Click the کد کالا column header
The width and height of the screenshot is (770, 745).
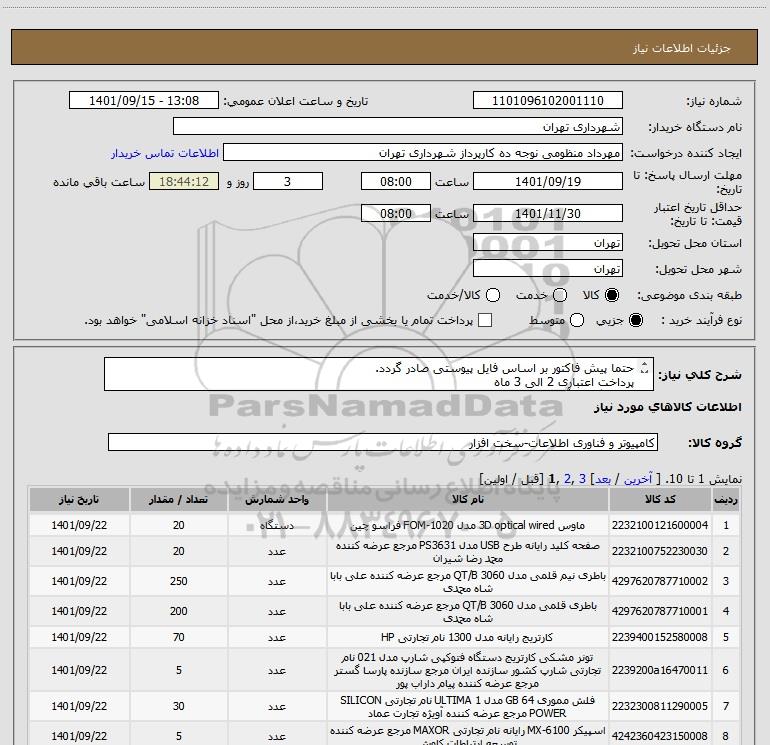[660, 499]
